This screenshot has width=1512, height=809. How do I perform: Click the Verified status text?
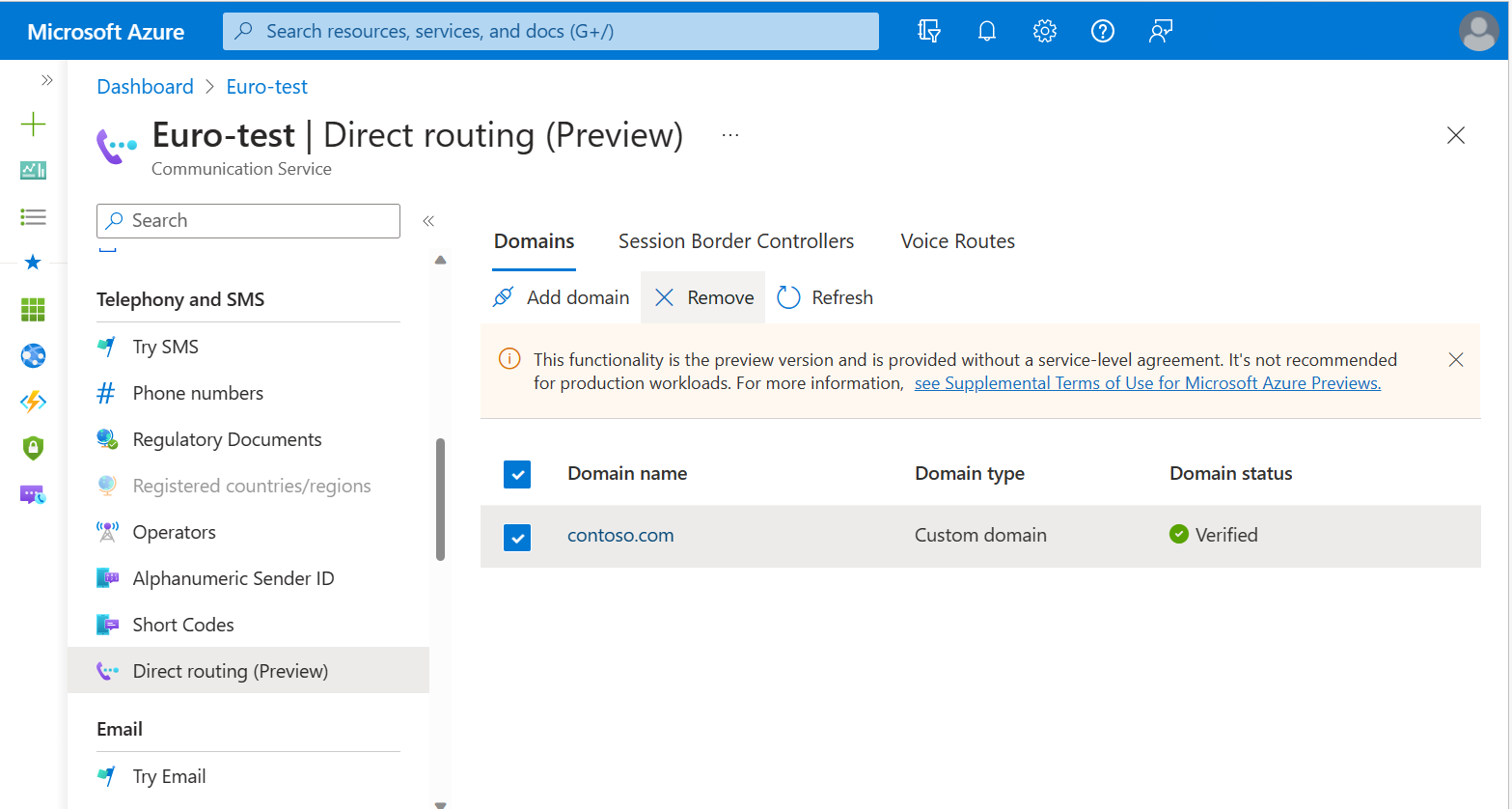1226,535
